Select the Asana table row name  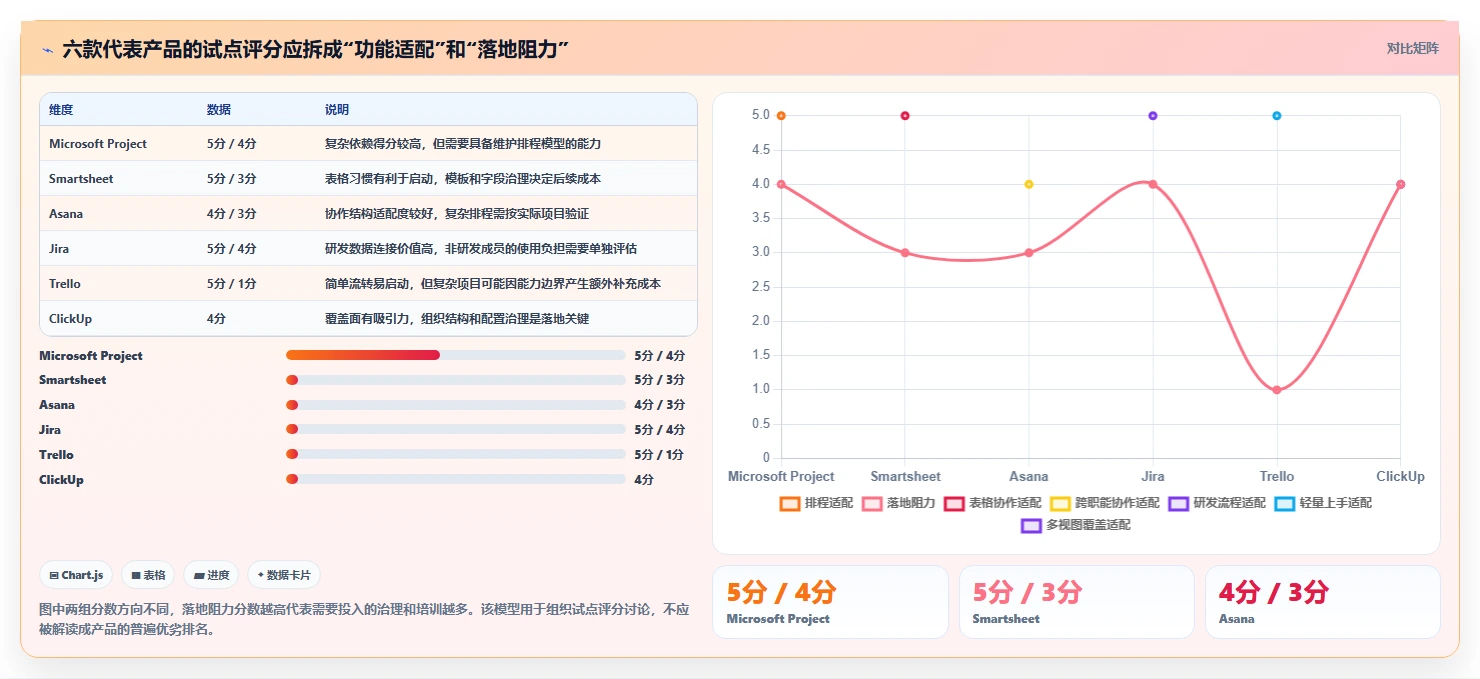(66, 214)
